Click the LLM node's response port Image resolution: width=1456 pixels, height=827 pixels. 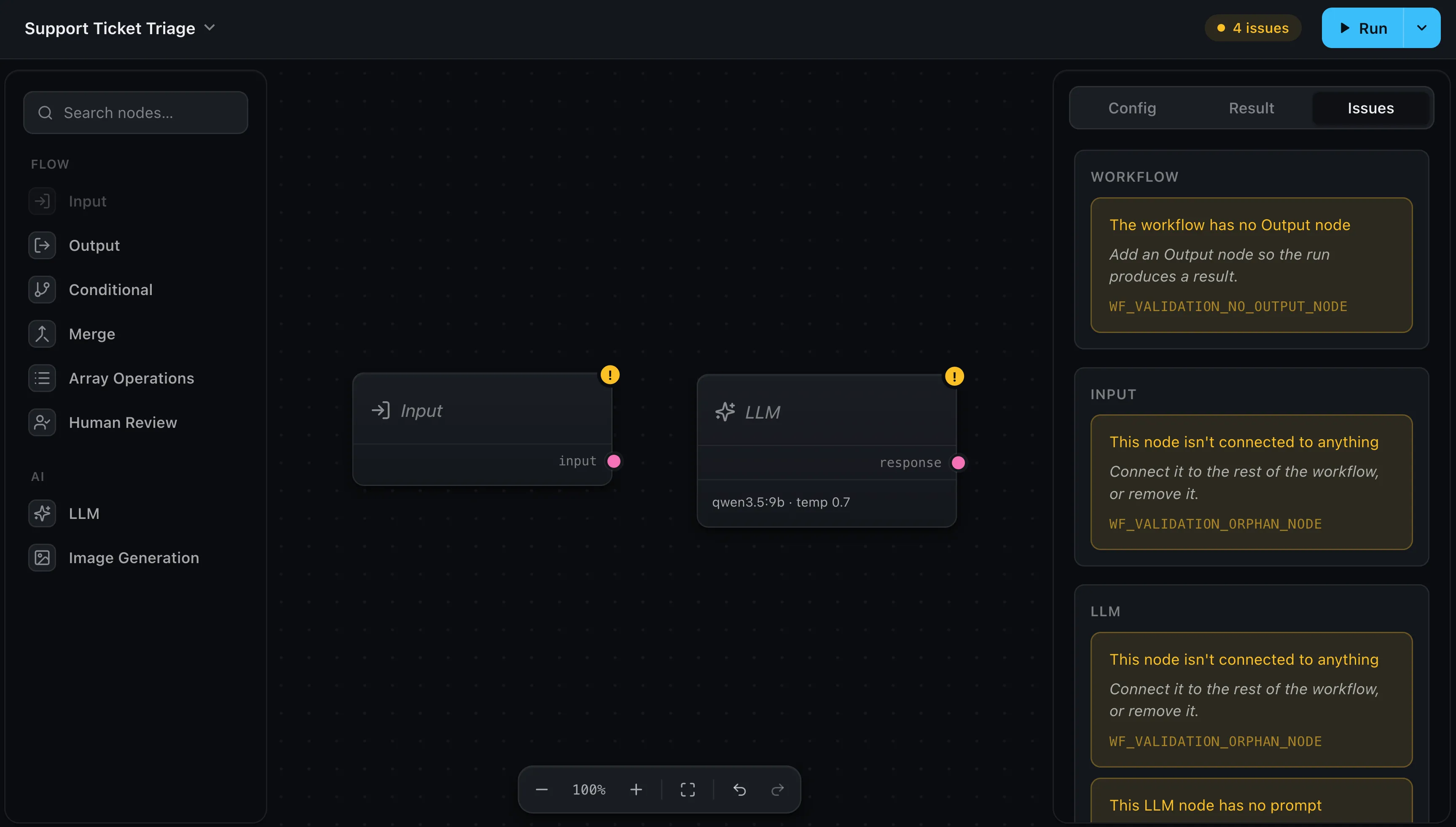[x=959, y=463]
